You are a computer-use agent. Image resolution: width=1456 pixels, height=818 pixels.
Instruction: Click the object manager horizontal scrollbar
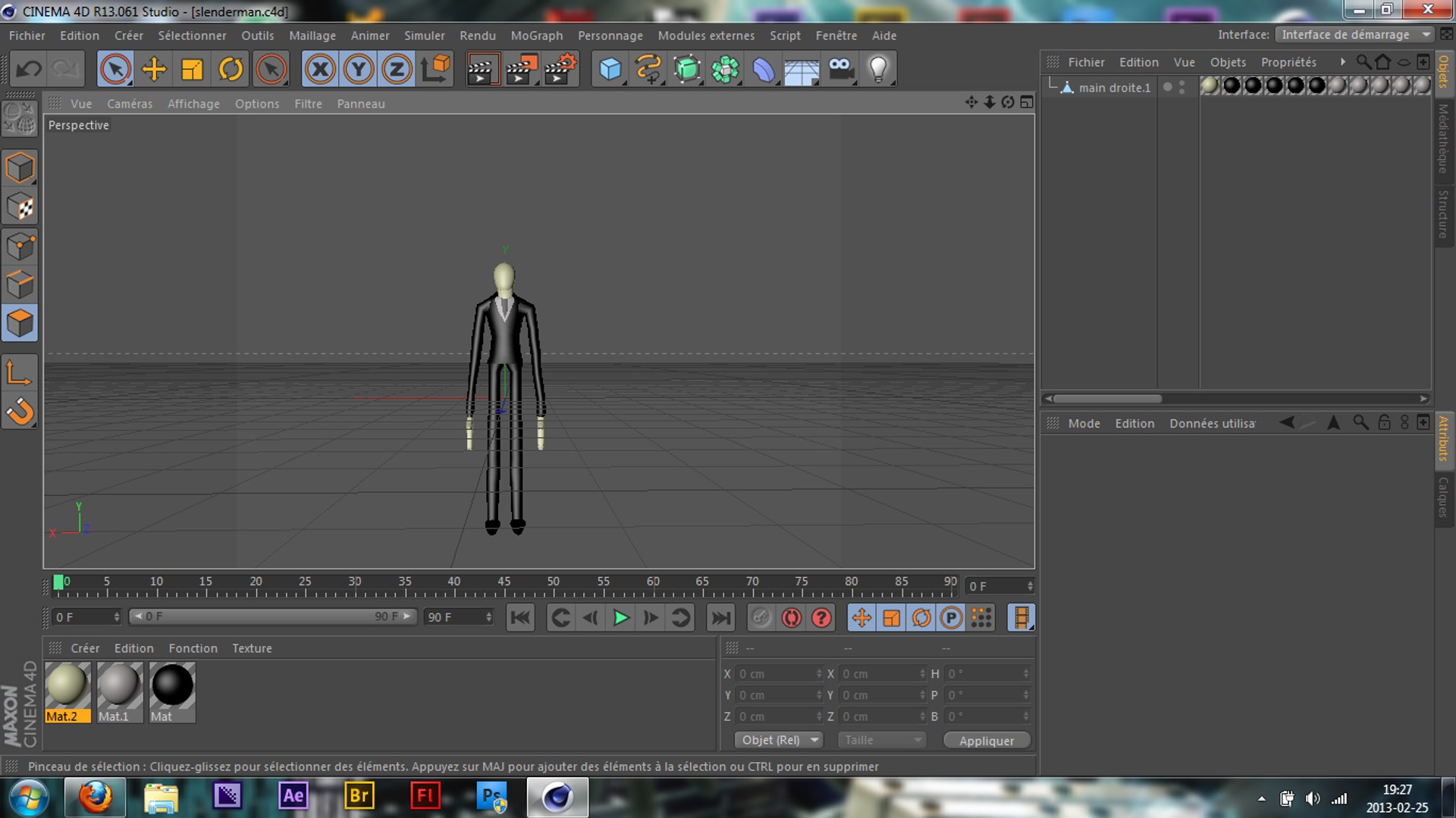point(1107,399)
